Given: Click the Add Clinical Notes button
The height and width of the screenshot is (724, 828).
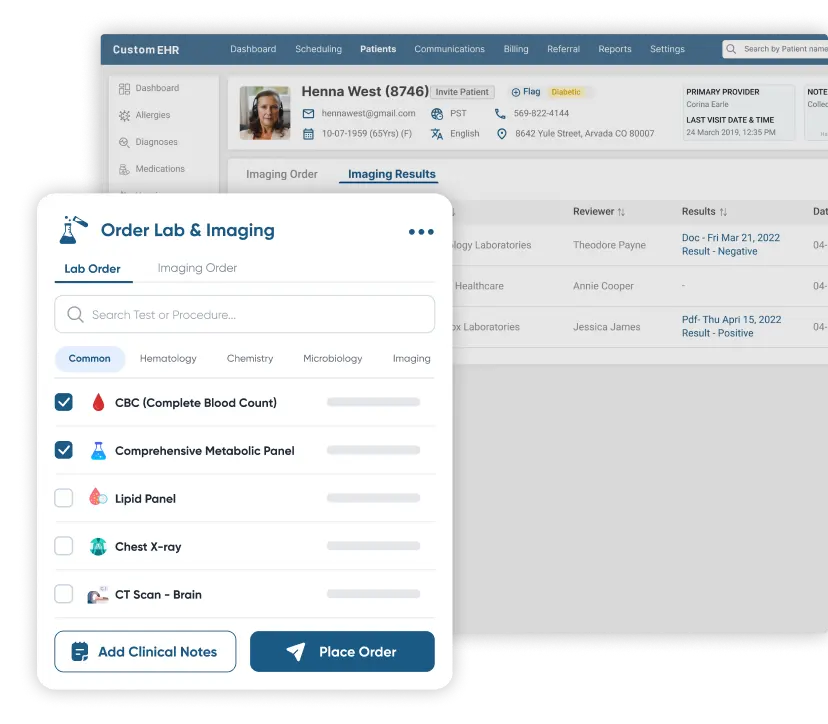Looking at the screenshot, I should click(x=145, y=652).
